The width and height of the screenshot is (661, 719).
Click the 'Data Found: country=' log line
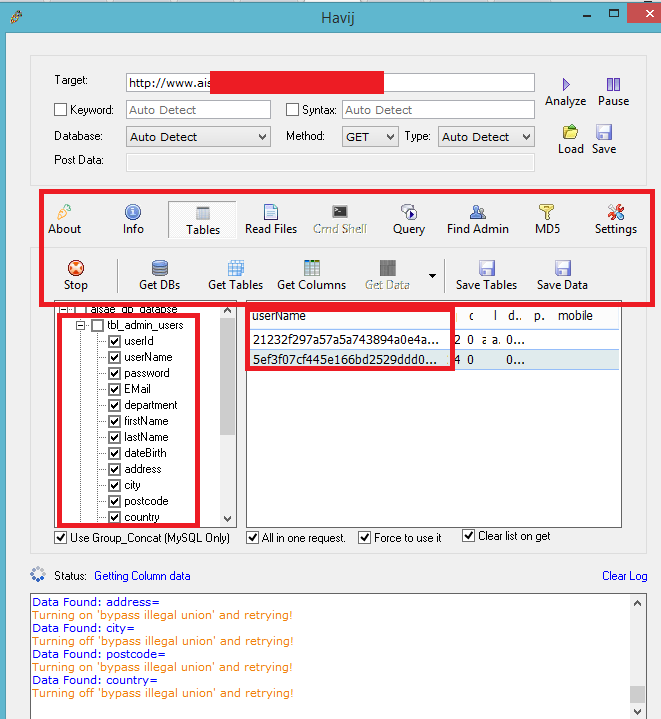(x=94, y=680)
